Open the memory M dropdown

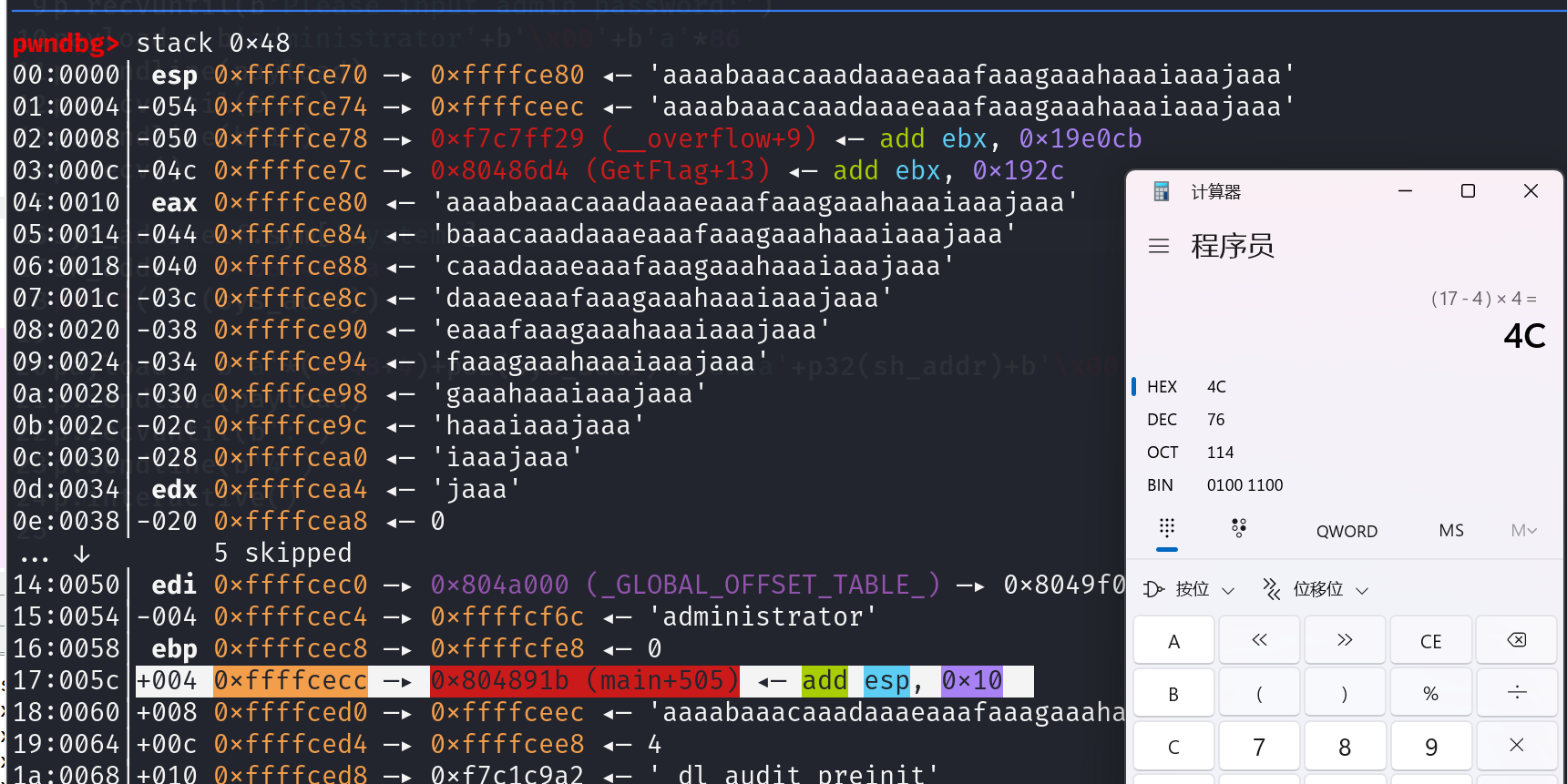tap(1523, 530)
